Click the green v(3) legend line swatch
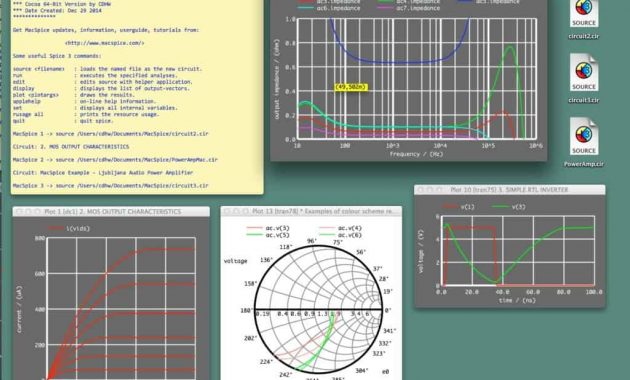The width and height of the screenshot is (630, 380). (500, 207)
